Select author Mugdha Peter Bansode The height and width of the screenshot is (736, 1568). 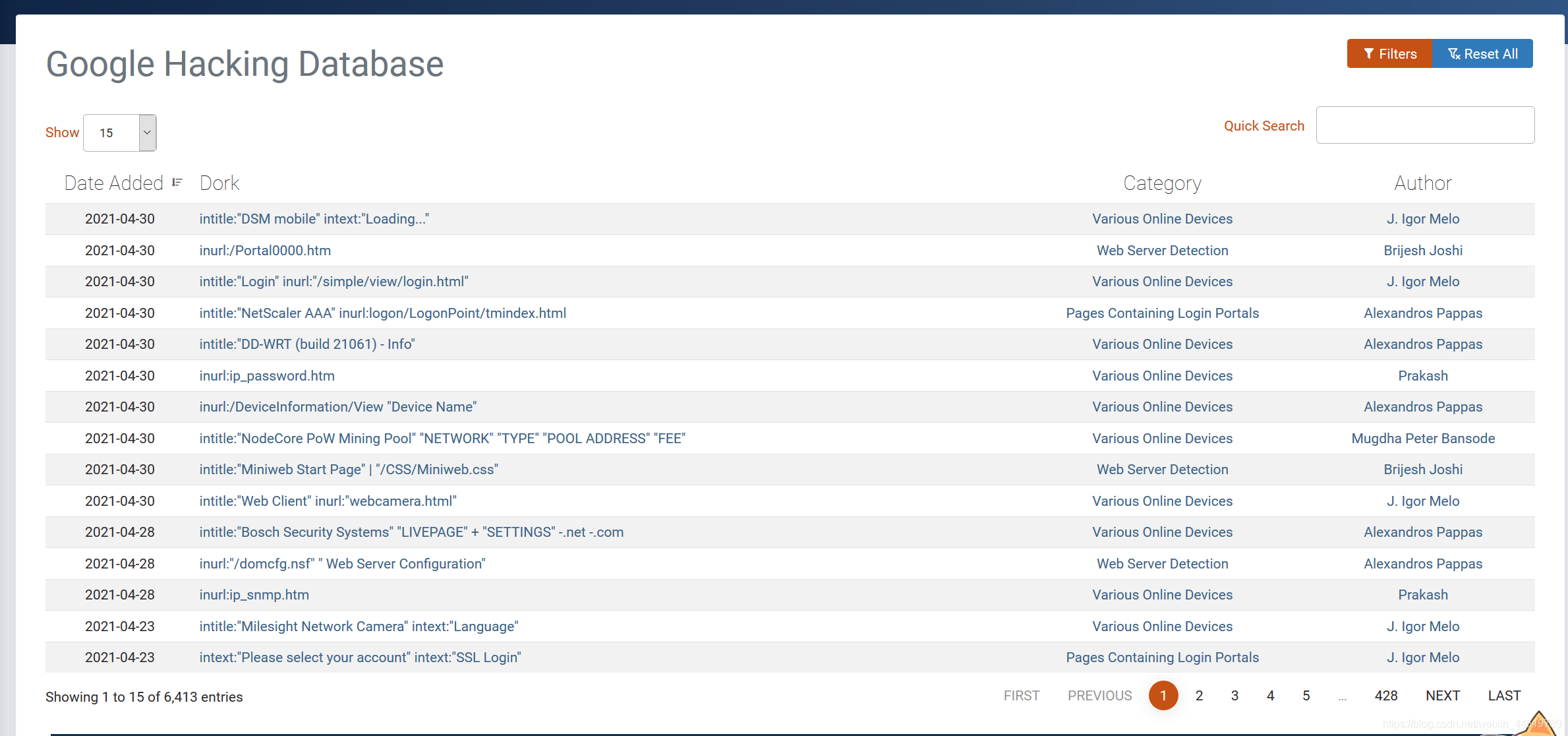[x=1422, y=439]
